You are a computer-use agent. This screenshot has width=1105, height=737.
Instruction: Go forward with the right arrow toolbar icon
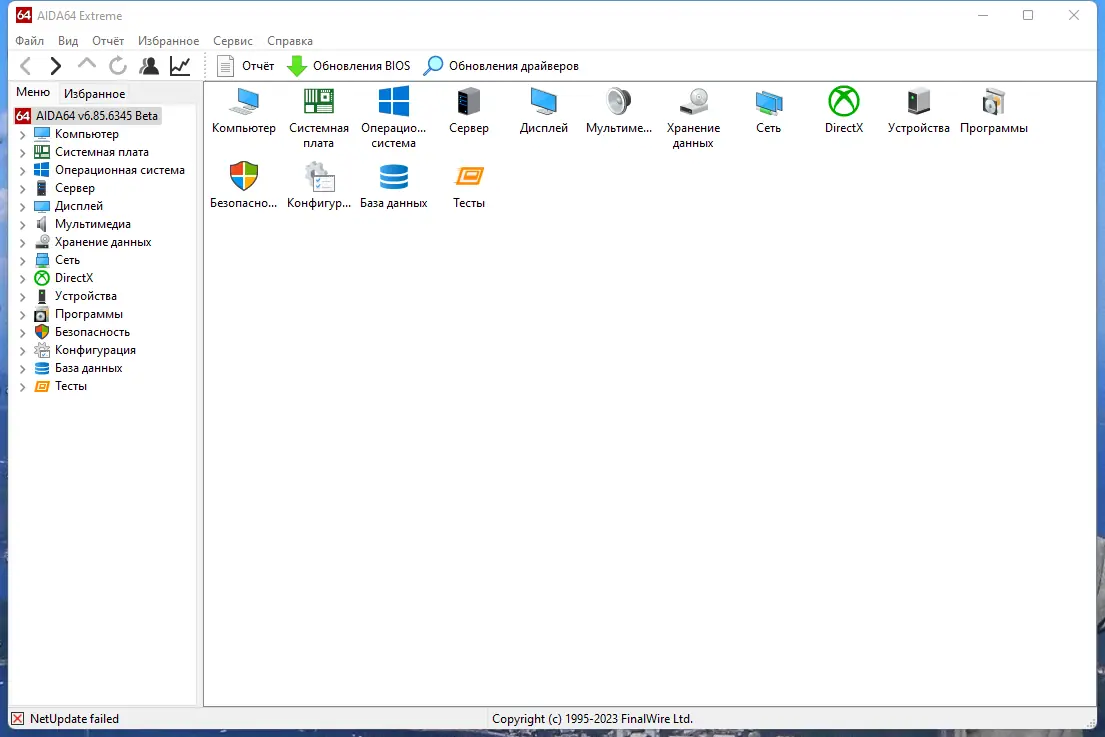click(56, 66)
